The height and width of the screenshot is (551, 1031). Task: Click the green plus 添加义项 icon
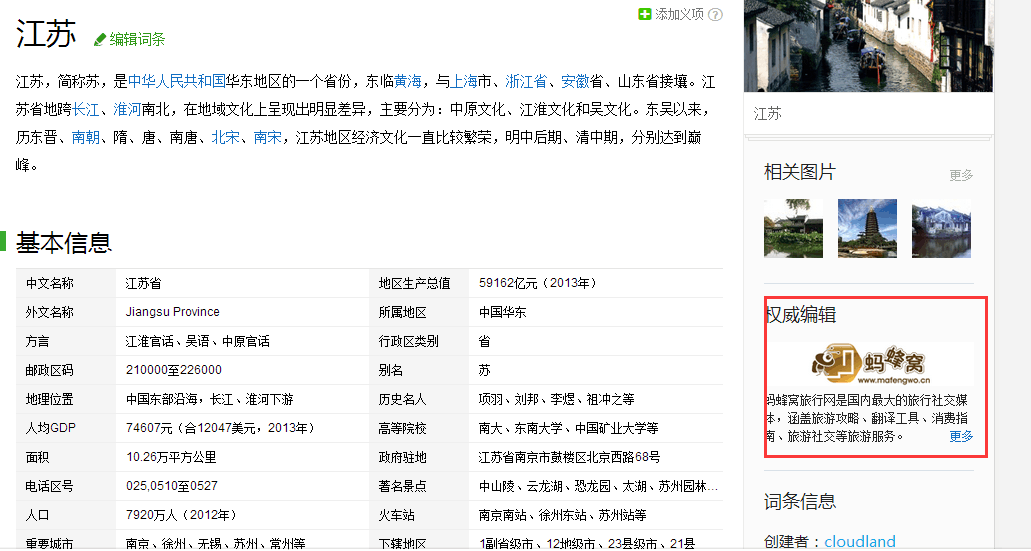tap(645, 14)
